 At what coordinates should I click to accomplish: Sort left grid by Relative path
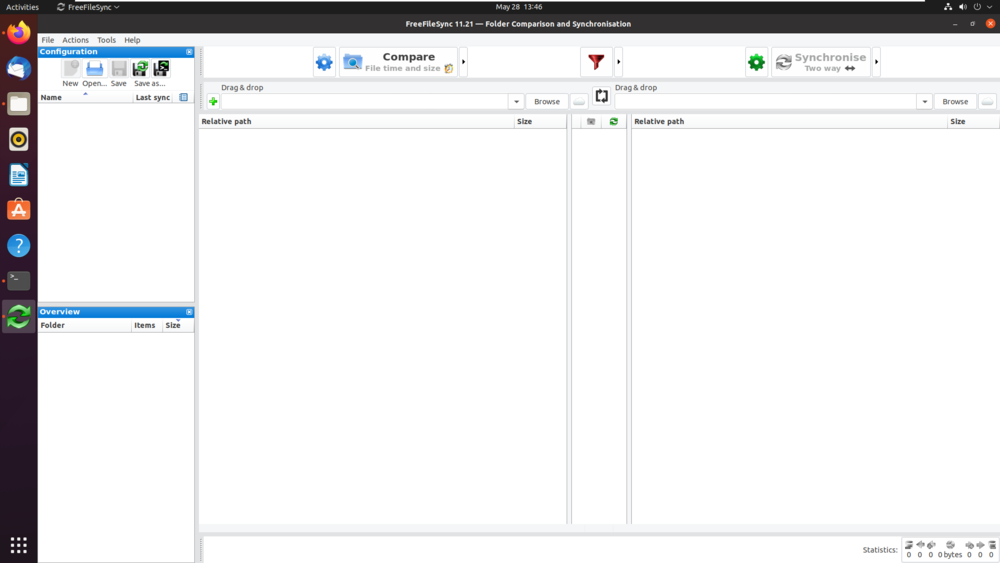tap(357, 121)
